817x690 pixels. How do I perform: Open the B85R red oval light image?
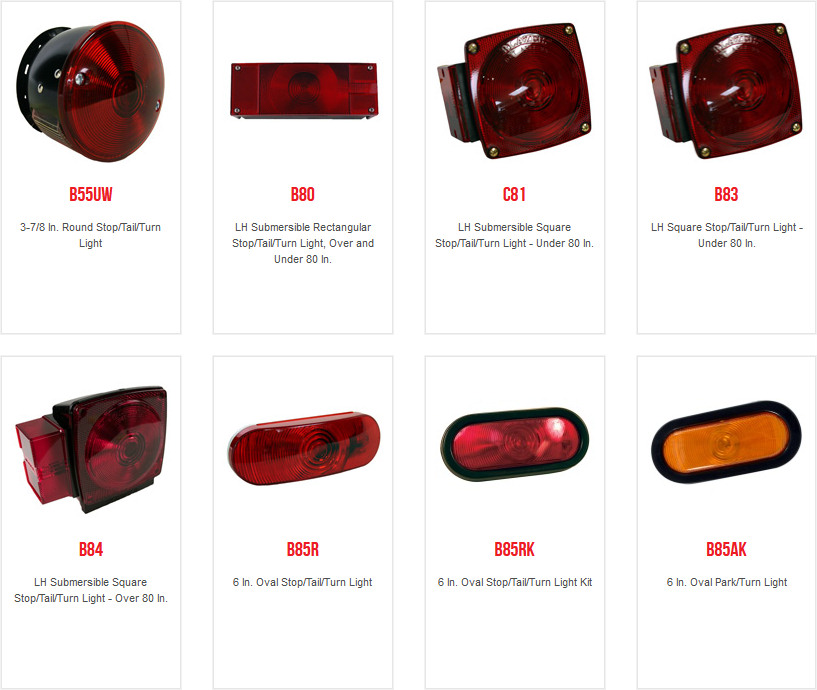[x=304, y=448]
